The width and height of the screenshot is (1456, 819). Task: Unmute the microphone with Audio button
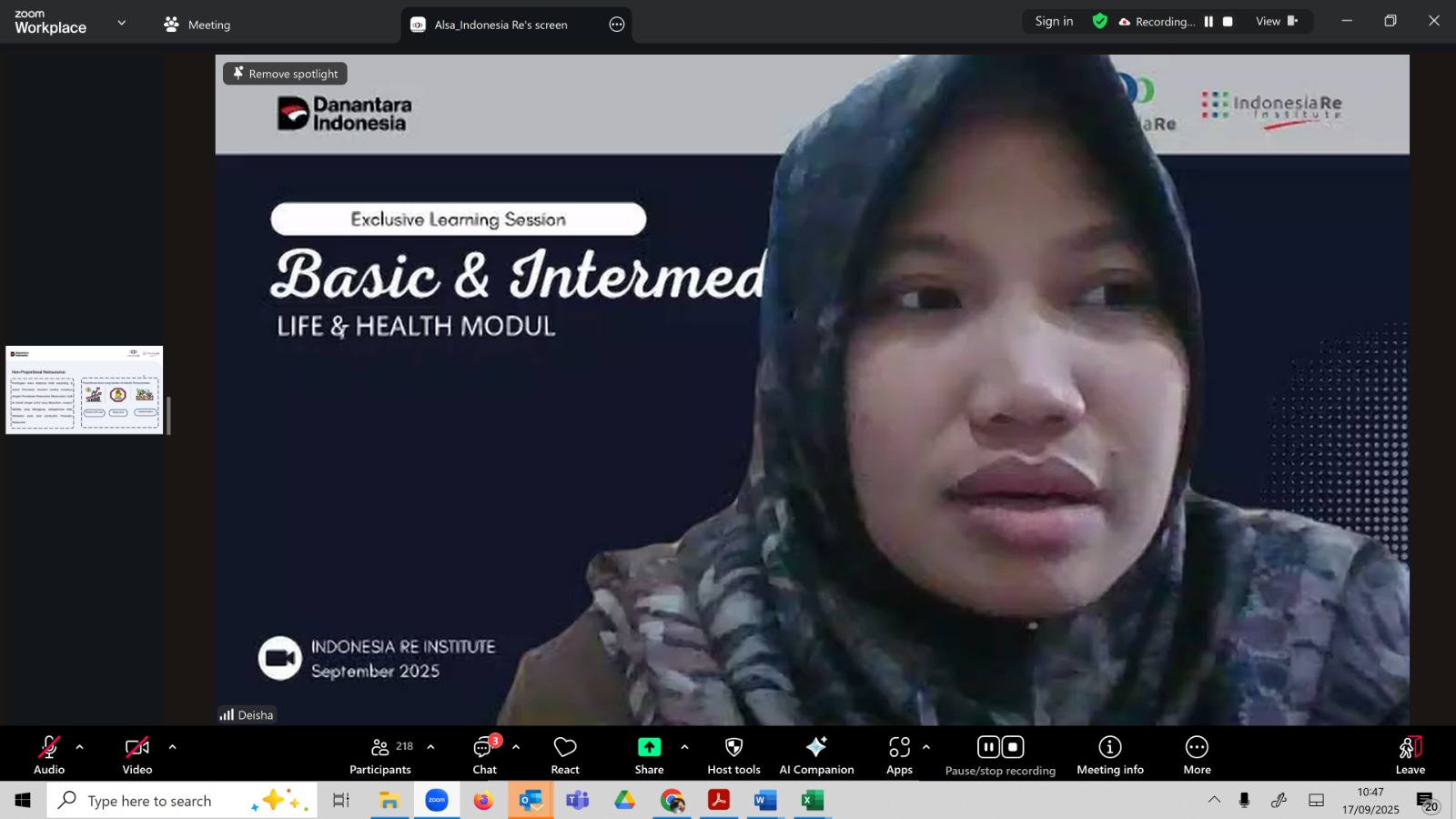(x=49, y=755)
